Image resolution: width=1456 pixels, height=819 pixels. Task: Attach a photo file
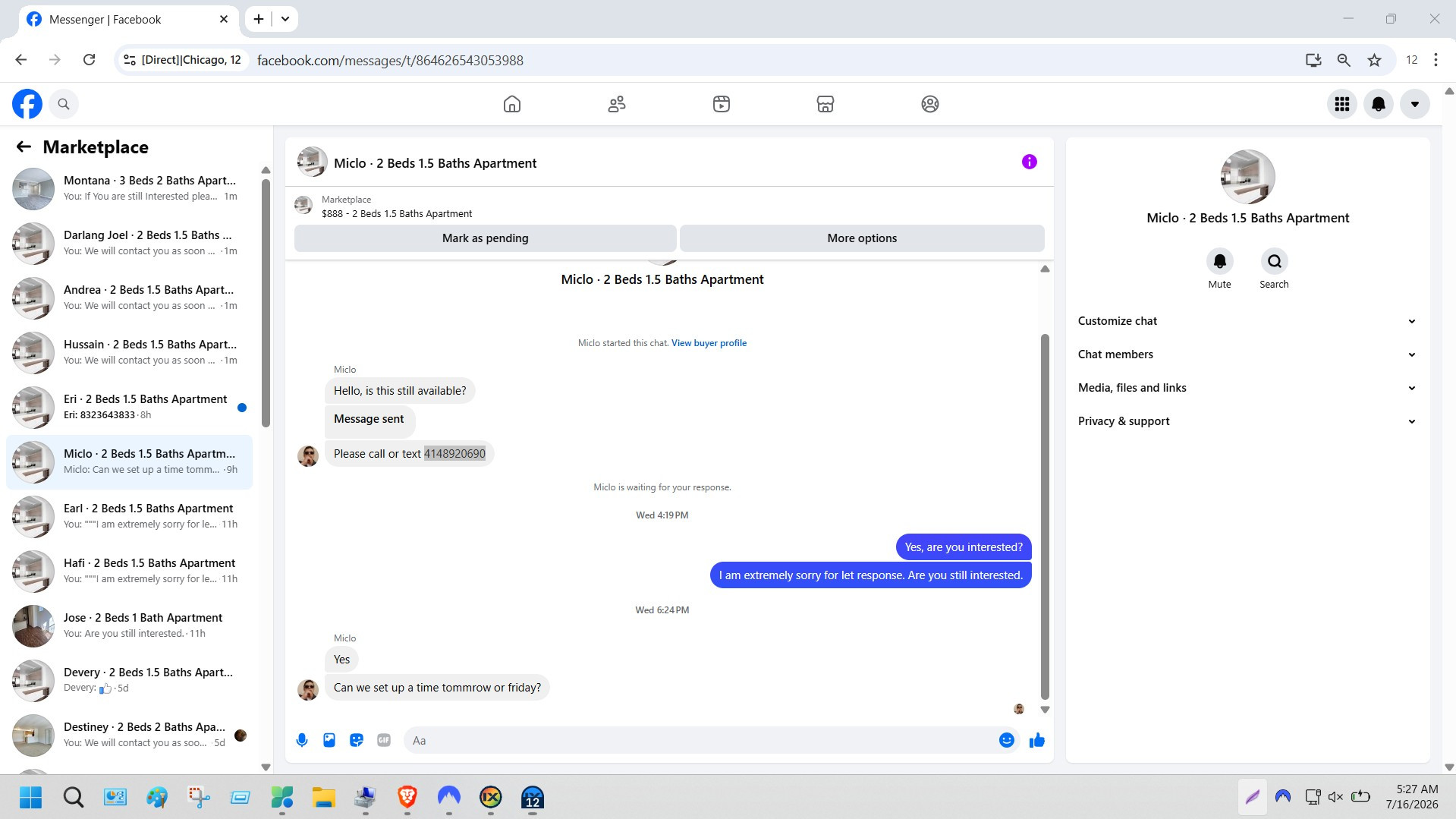[x=329, y=740]
